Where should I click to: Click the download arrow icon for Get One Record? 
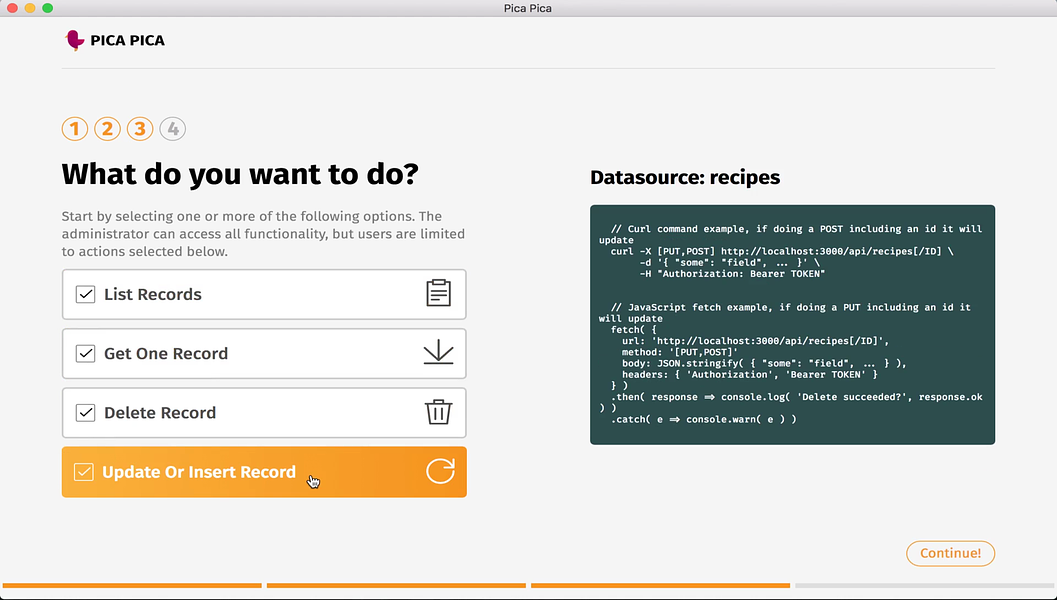coord(438,353)
